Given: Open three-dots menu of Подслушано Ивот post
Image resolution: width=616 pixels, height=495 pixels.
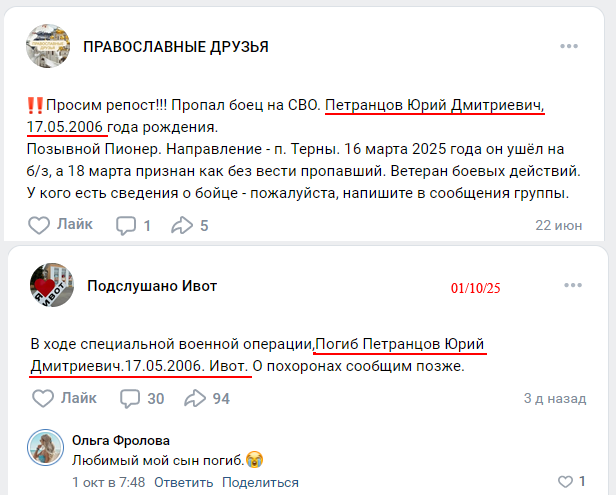Looking at the screenshot, I should pyautogui.click(x=569, y=286).
